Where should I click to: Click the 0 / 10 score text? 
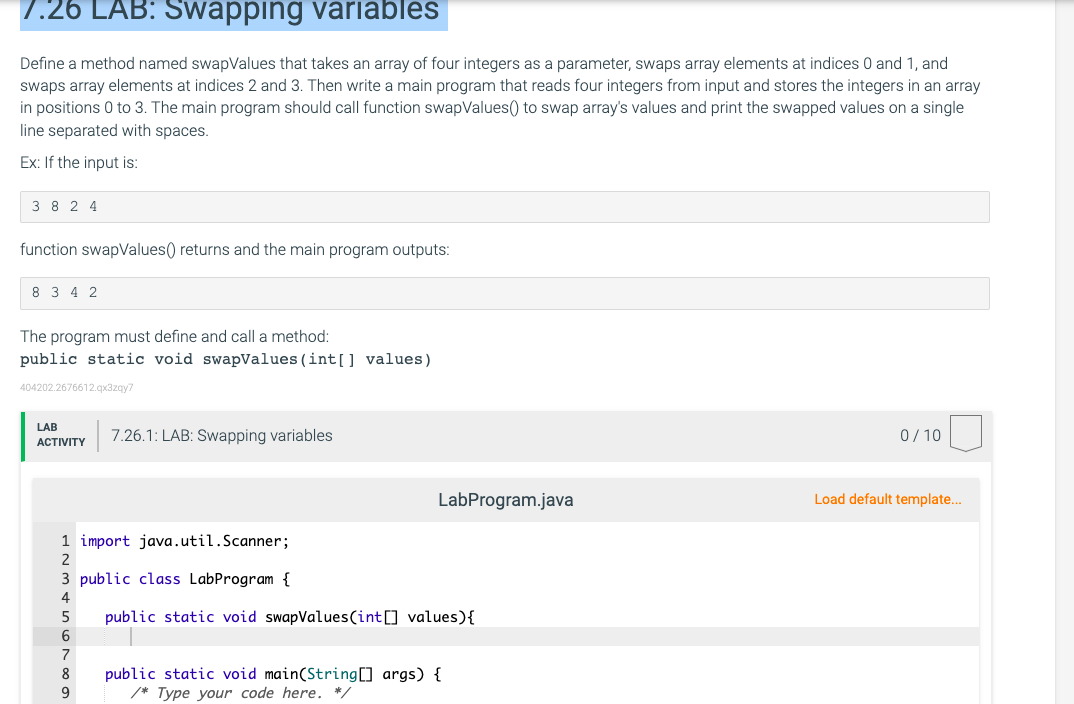click(920, 435)
